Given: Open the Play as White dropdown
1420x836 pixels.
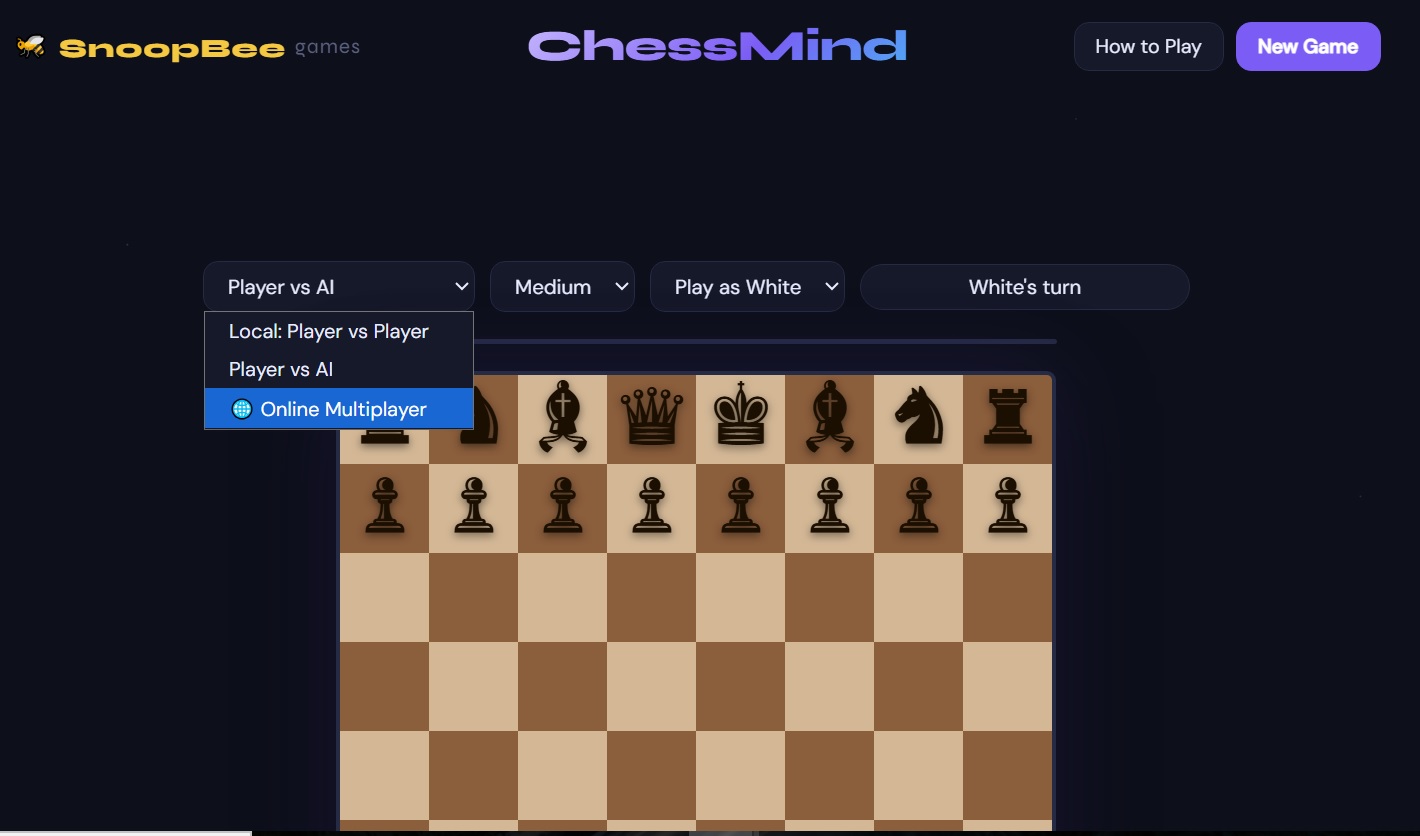Looking at the screenshot, I should click(747, 287).
